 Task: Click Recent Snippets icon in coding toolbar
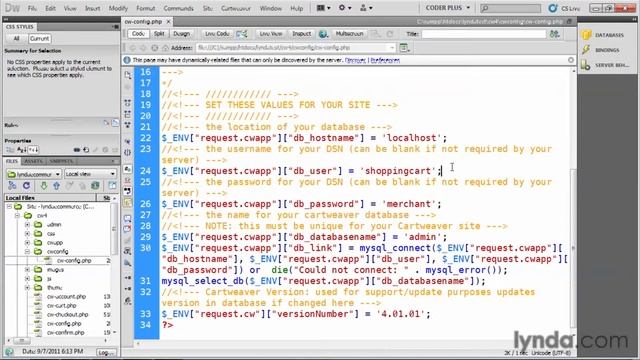pos(128,251)
